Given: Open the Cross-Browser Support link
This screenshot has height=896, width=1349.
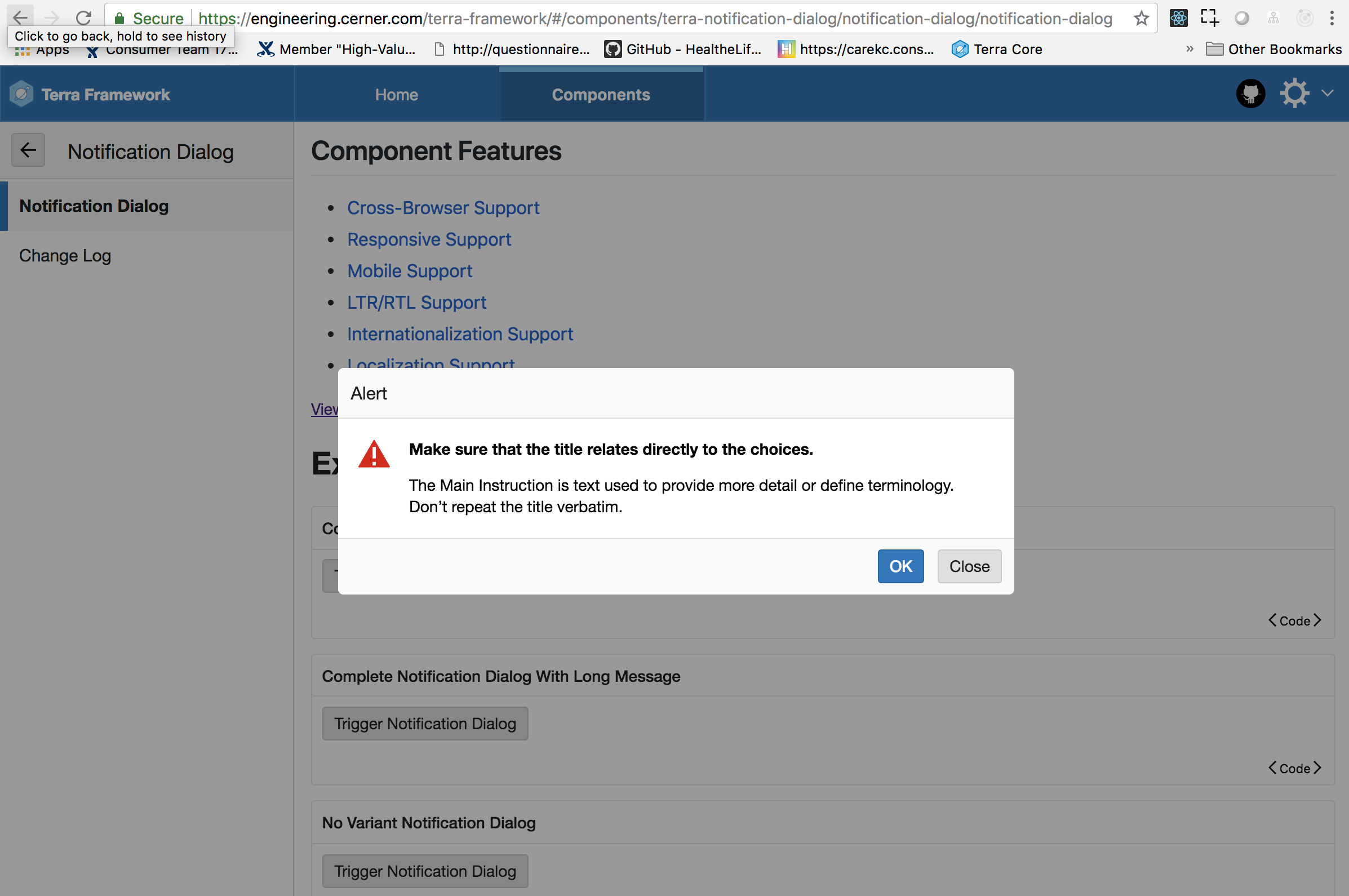Looking at the screenshot, I should [443, 207].
